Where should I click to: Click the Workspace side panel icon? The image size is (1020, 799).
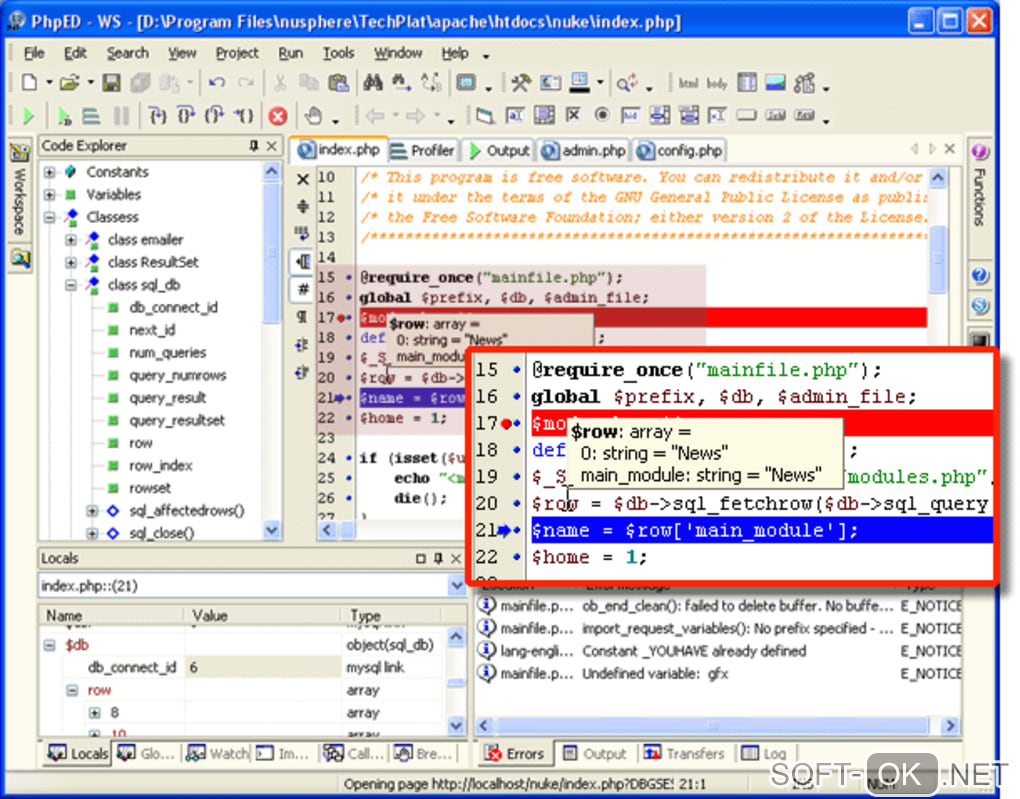[20, 154]
